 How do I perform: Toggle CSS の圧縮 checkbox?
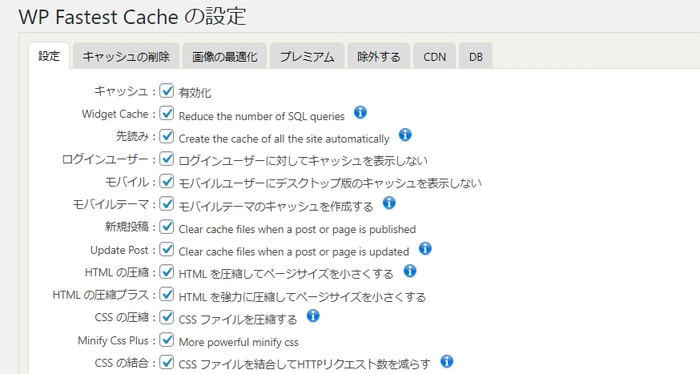click(x=167, y=317)
